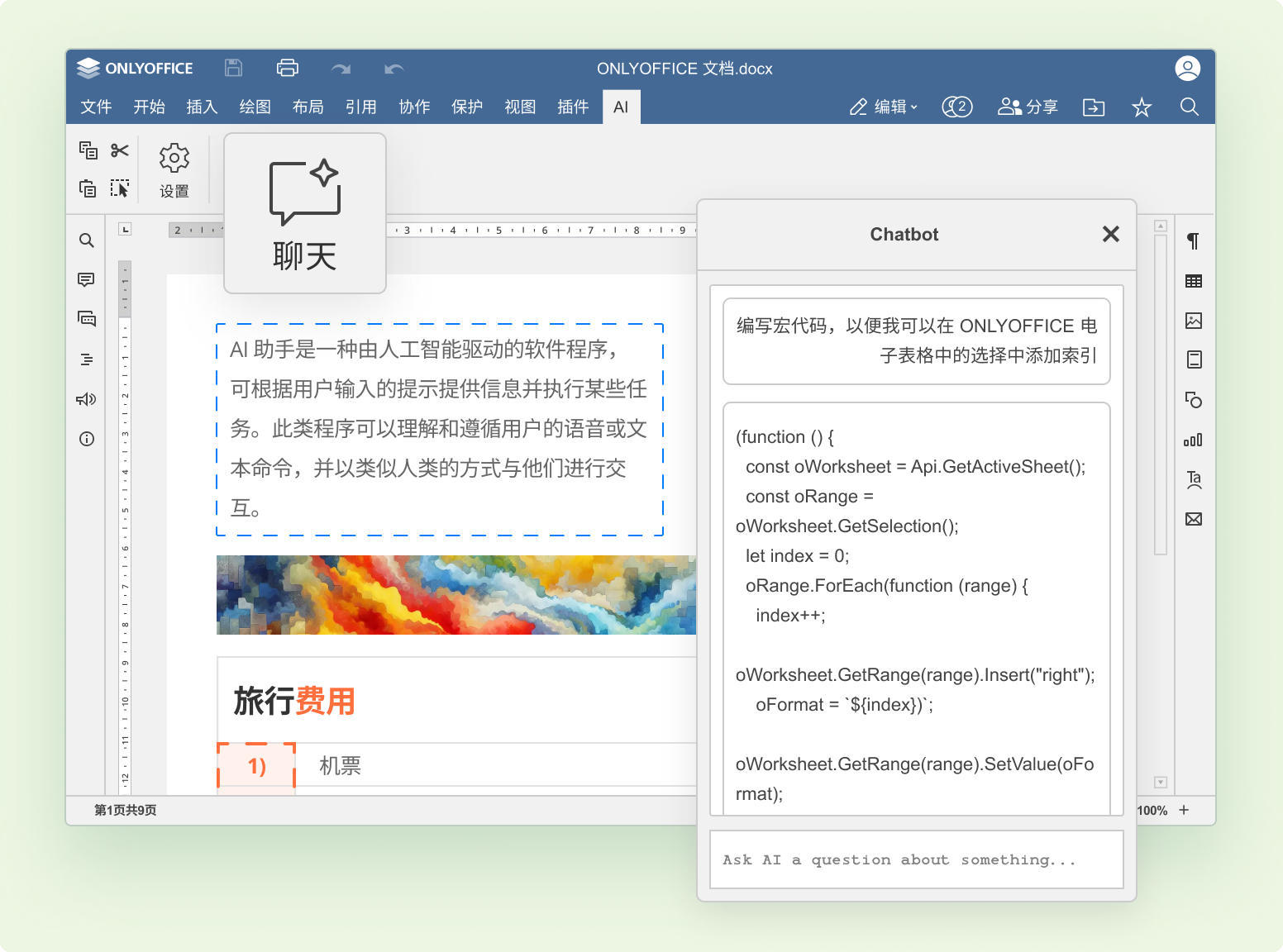The height and width of the screenshot is (952, 1283).
Task: Open the Chat (聊天) AI tool
Action: (x=304, y=213)
